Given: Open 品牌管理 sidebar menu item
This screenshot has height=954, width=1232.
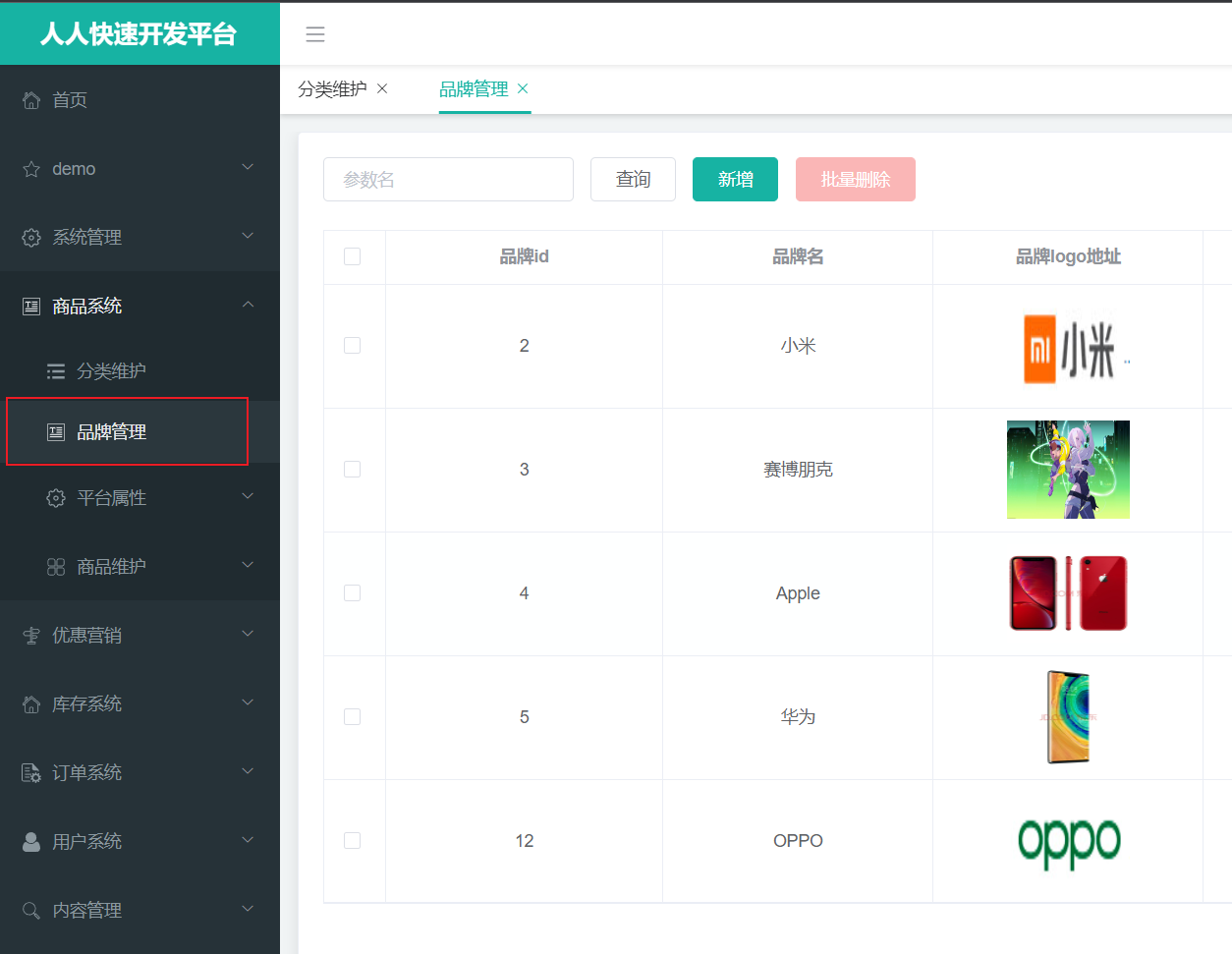Looking at the screenshot, I should [140, 432].
